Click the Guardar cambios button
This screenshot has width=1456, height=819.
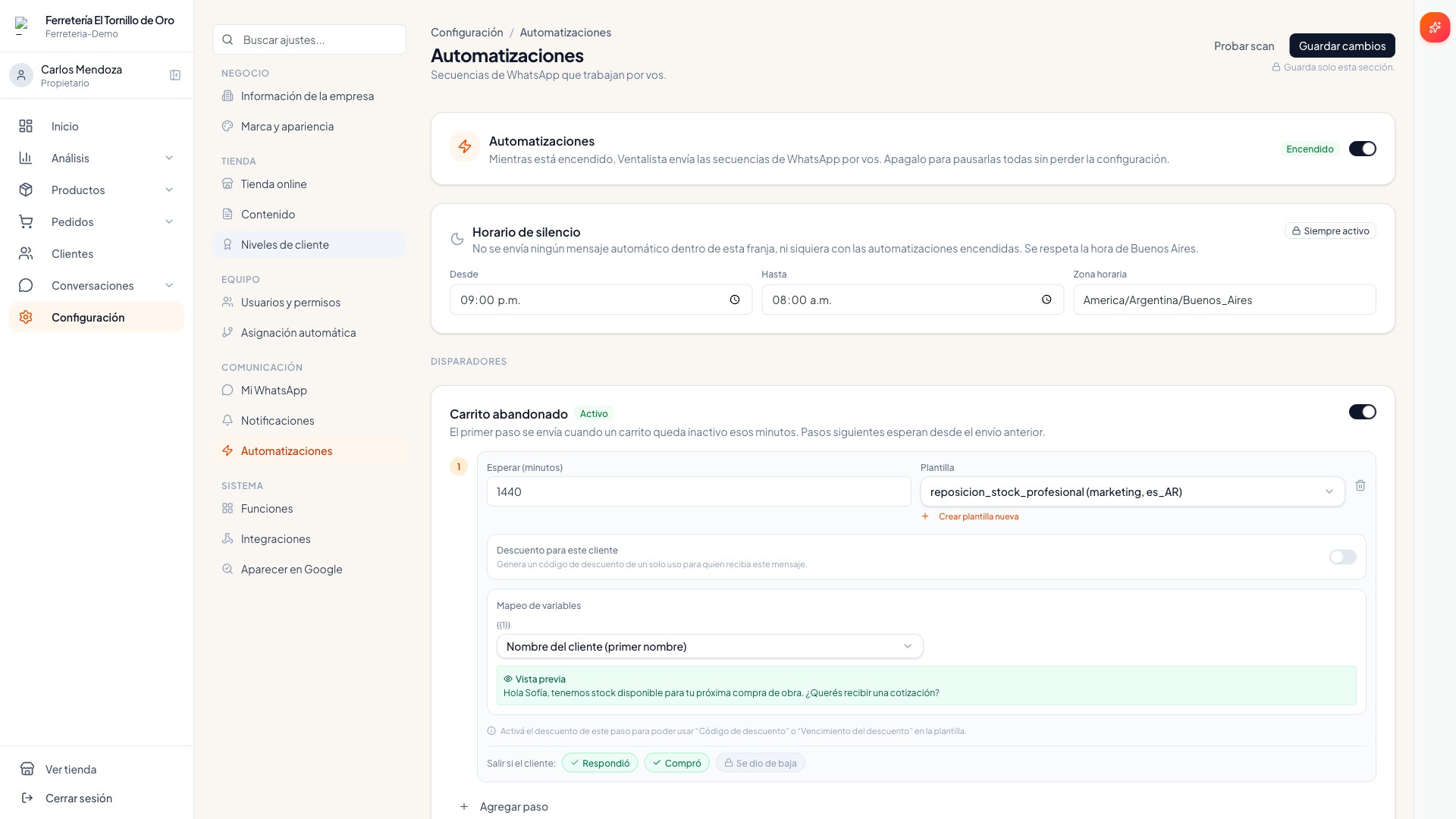pyautogui.click(x=1341, y=45)
